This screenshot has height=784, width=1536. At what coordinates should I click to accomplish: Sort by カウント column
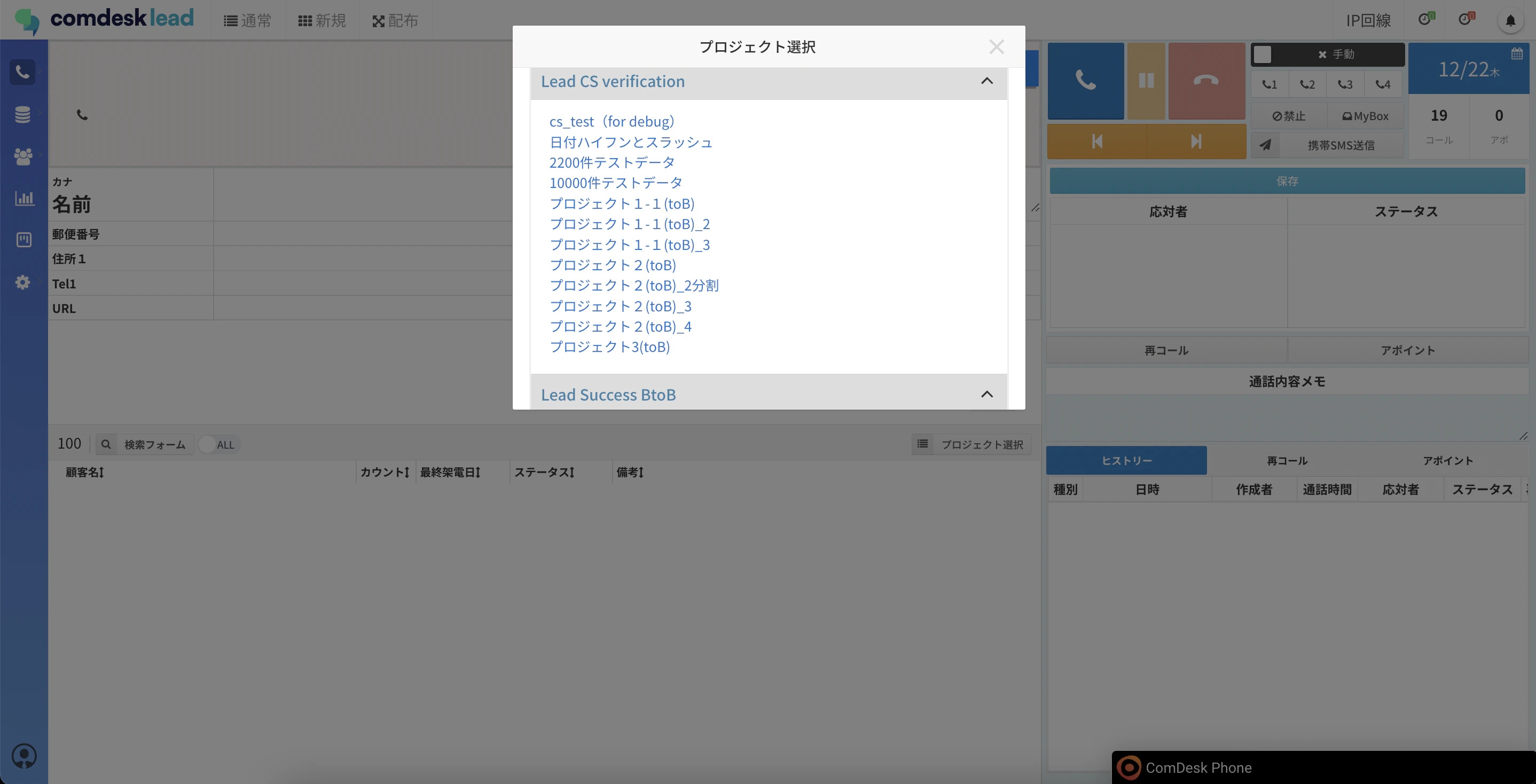click(385, 472)
